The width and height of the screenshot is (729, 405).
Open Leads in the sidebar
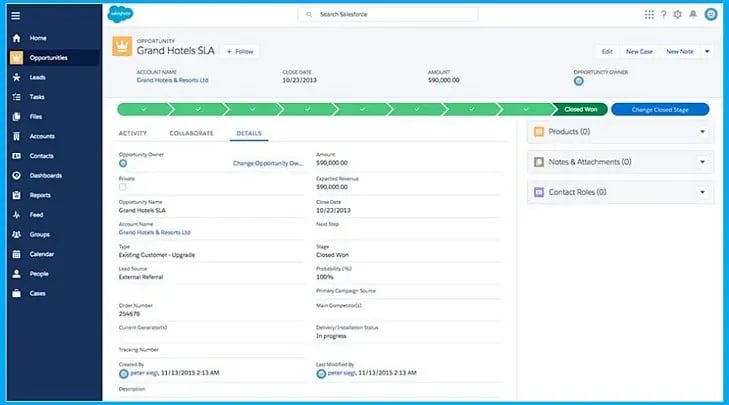(38, 77)
